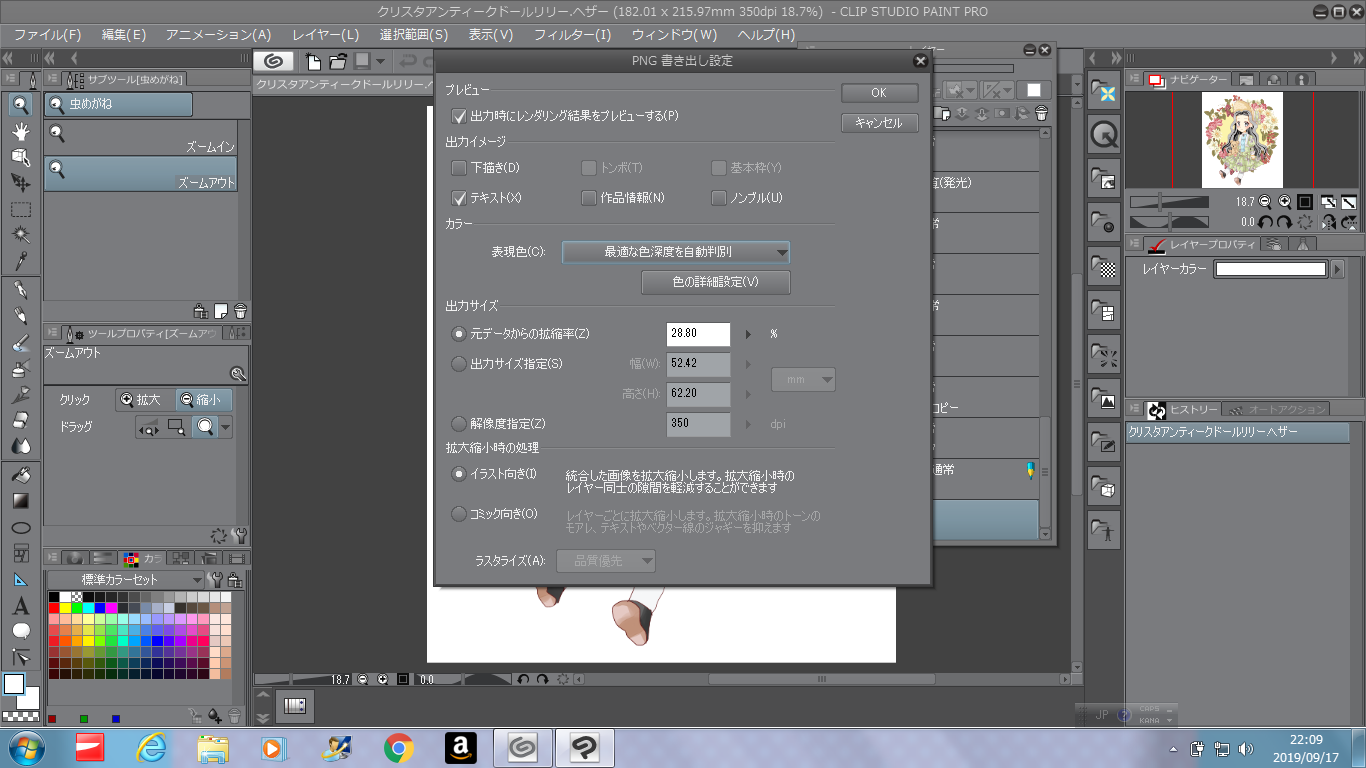Viewport: 1366px width, 768px height.
Task: Pick the text tool marked A
Action: 20,606
